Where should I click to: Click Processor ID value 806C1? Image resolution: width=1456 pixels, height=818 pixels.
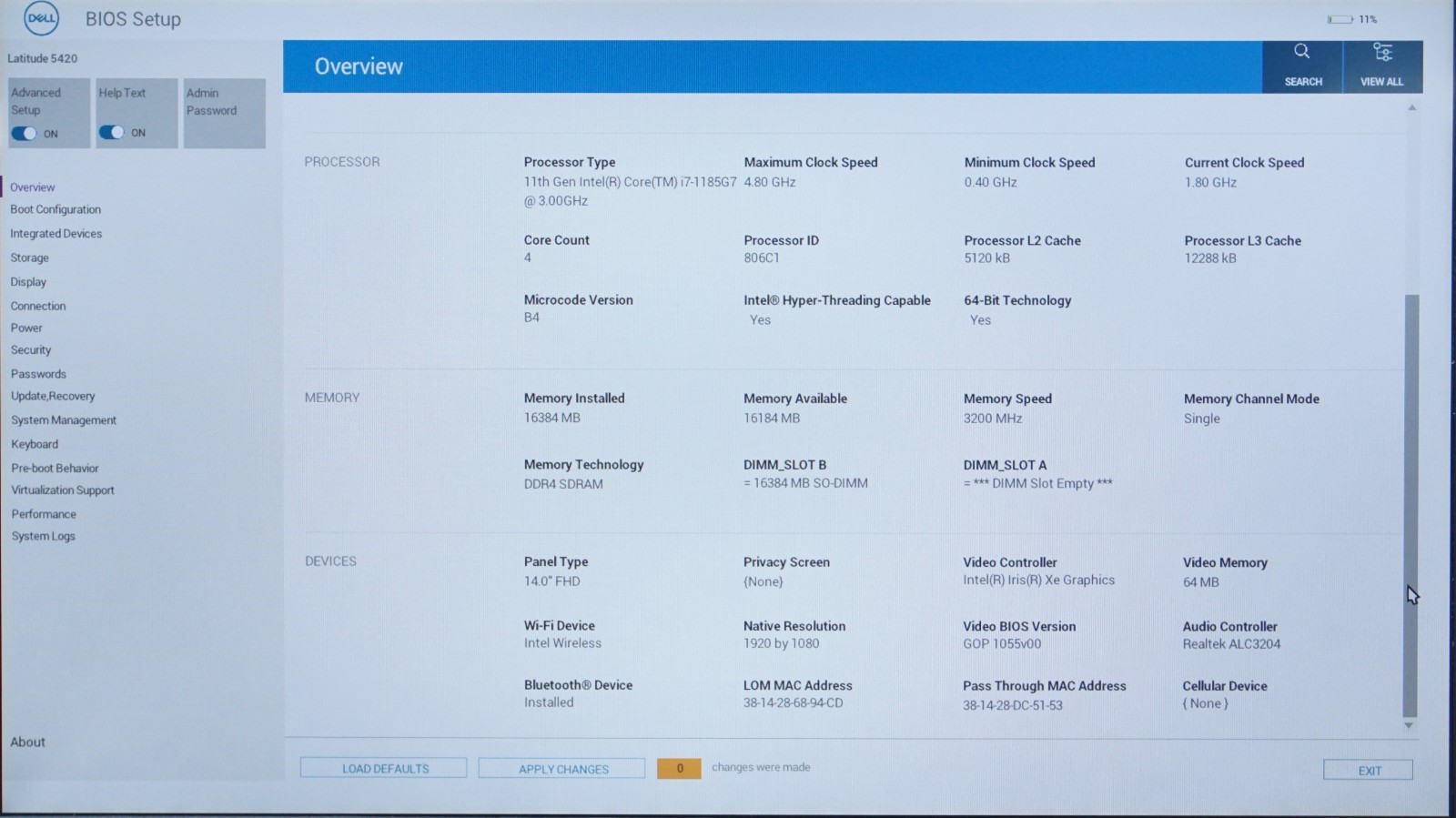click(762, 258)
